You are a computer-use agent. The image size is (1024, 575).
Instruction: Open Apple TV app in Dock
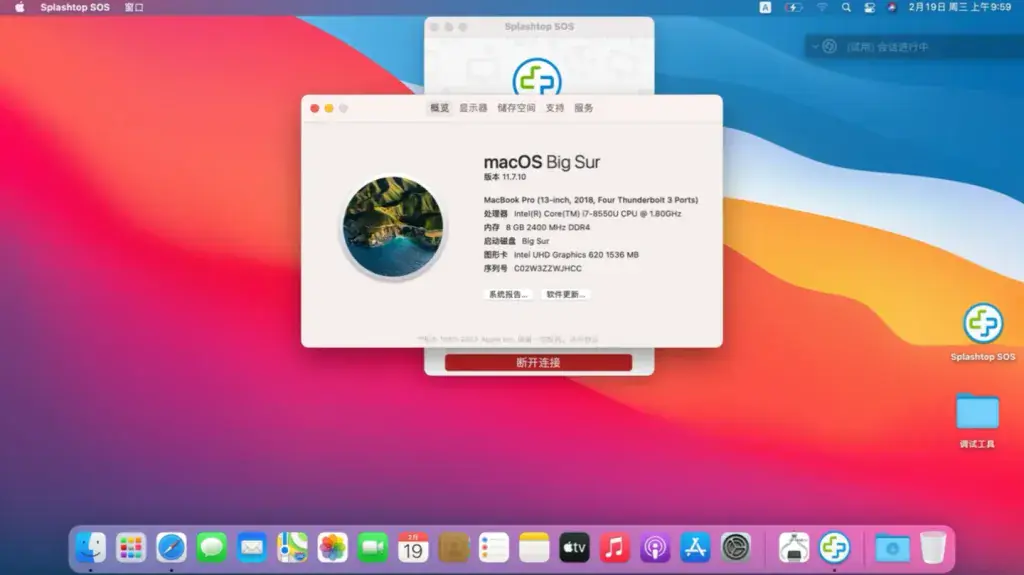[574, 548]
